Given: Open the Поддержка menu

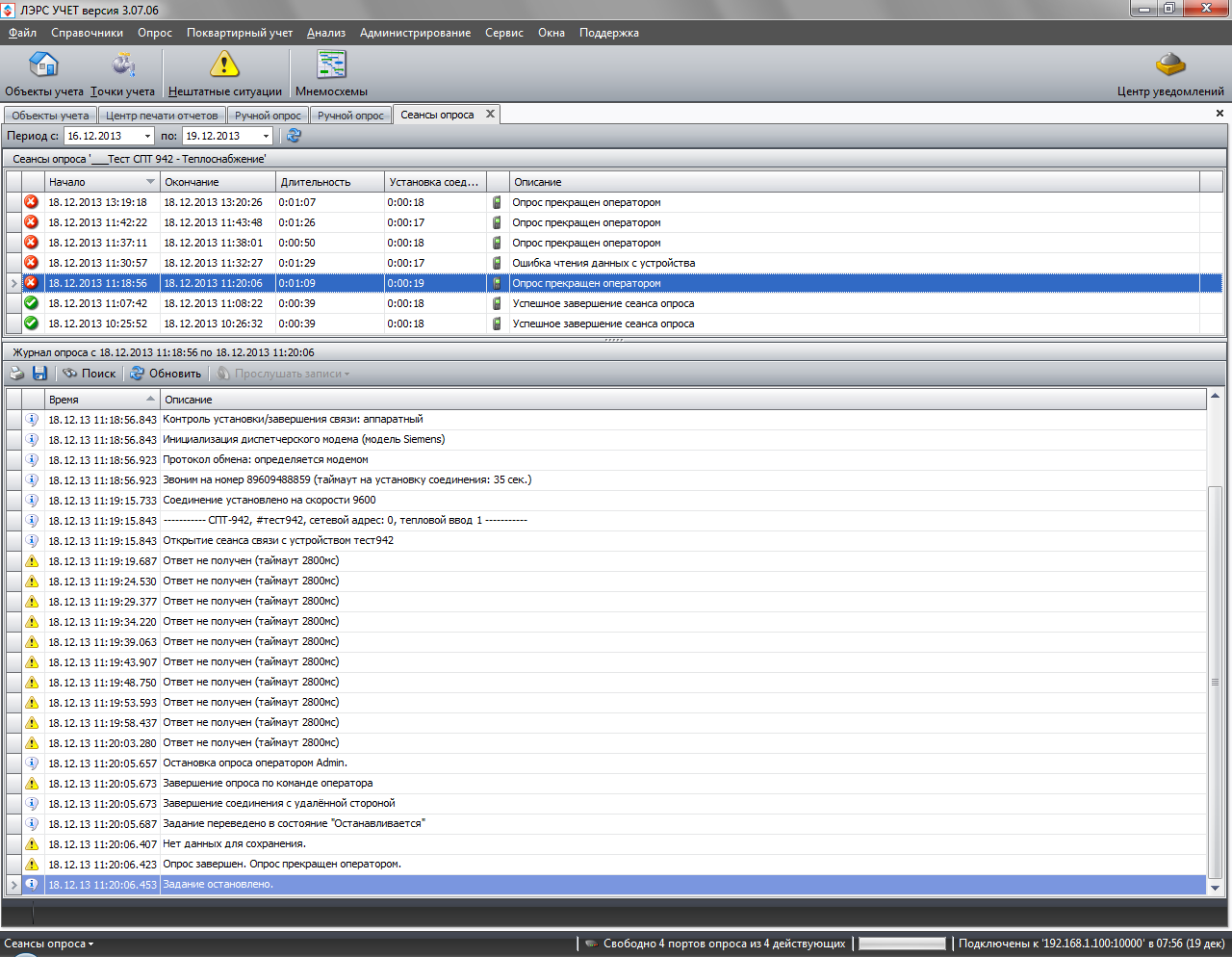Looking at the screenshot, I should (x=609, y=33).
